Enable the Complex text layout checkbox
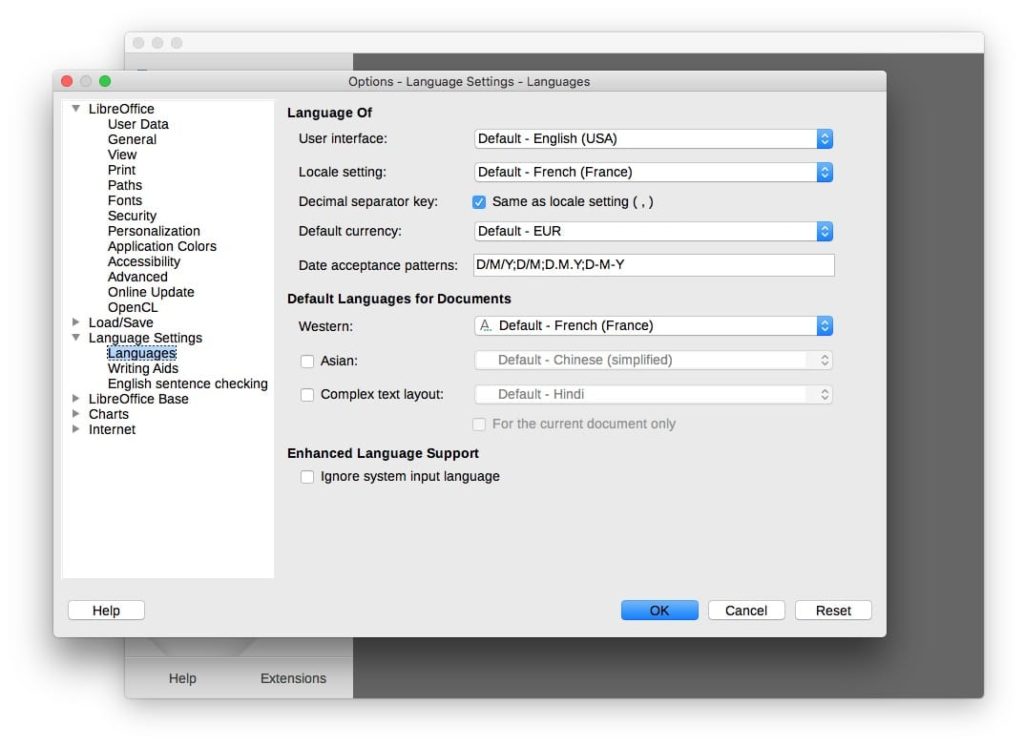1024x746 pixels. click(x=307, y=395)
